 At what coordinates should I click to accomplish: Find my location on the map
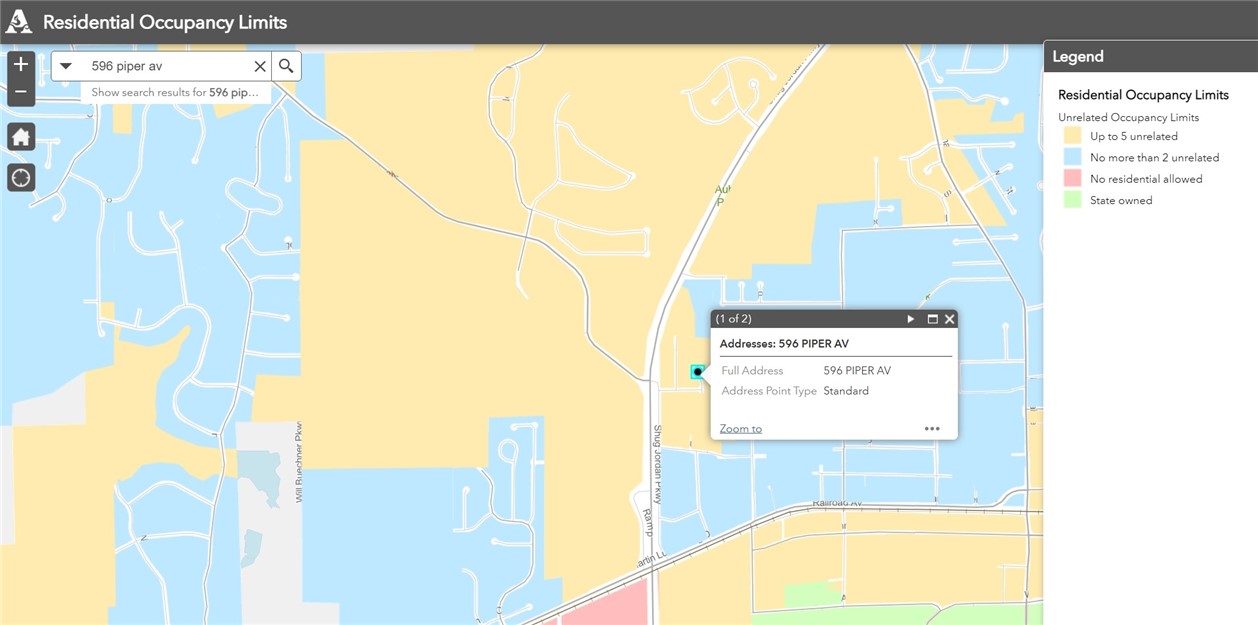21,178
